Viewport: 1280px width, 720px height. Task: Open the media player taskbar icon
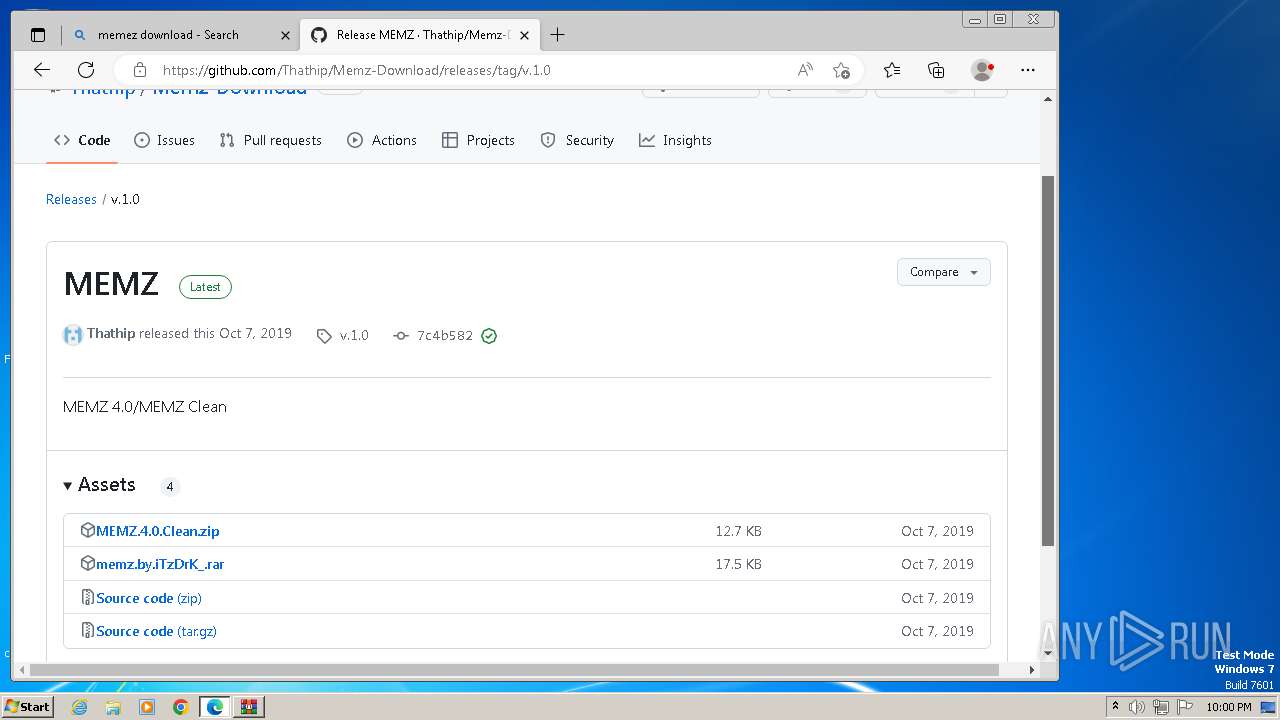pyautogui.click(x=147, y=707)
